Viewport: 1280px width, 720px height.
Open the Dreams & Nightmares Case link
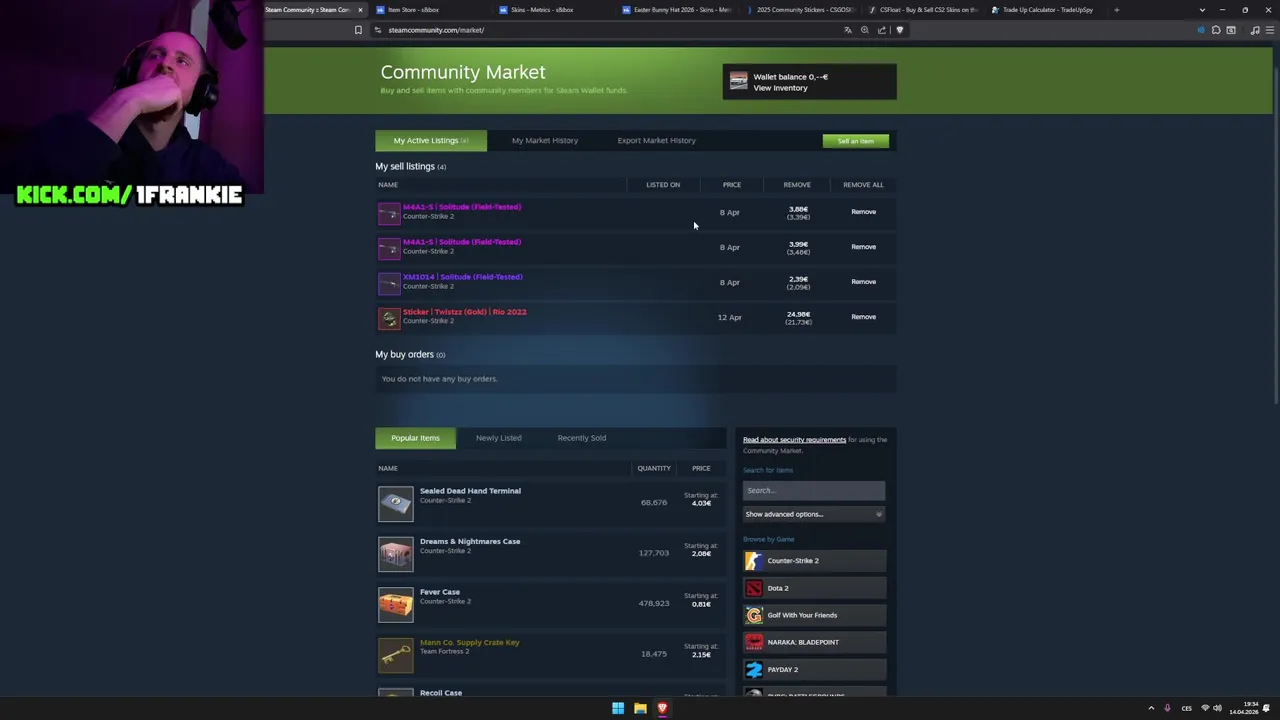click(470, 542)
